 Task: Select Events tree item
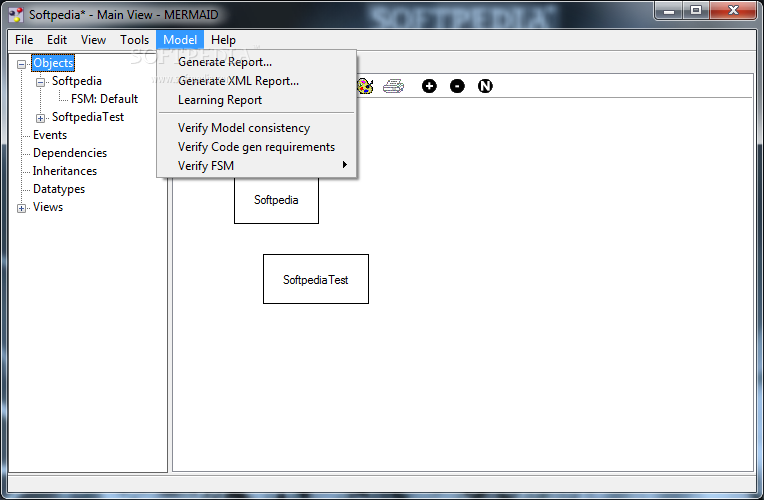[x=50, y=135]
